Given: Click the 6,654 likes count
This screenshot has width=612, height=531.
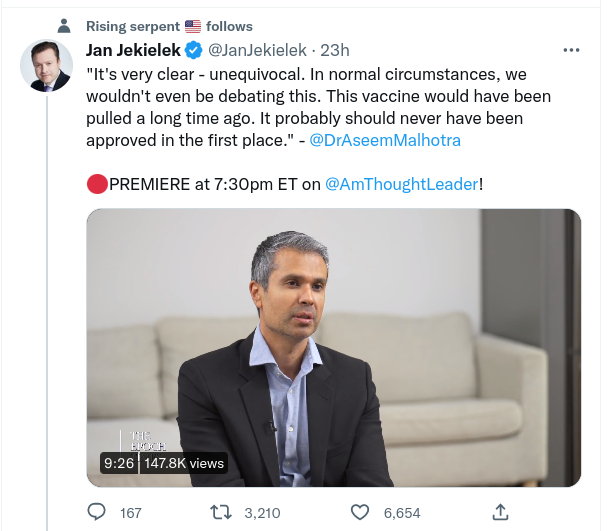Looking at the screenshot, I should 401,512.
